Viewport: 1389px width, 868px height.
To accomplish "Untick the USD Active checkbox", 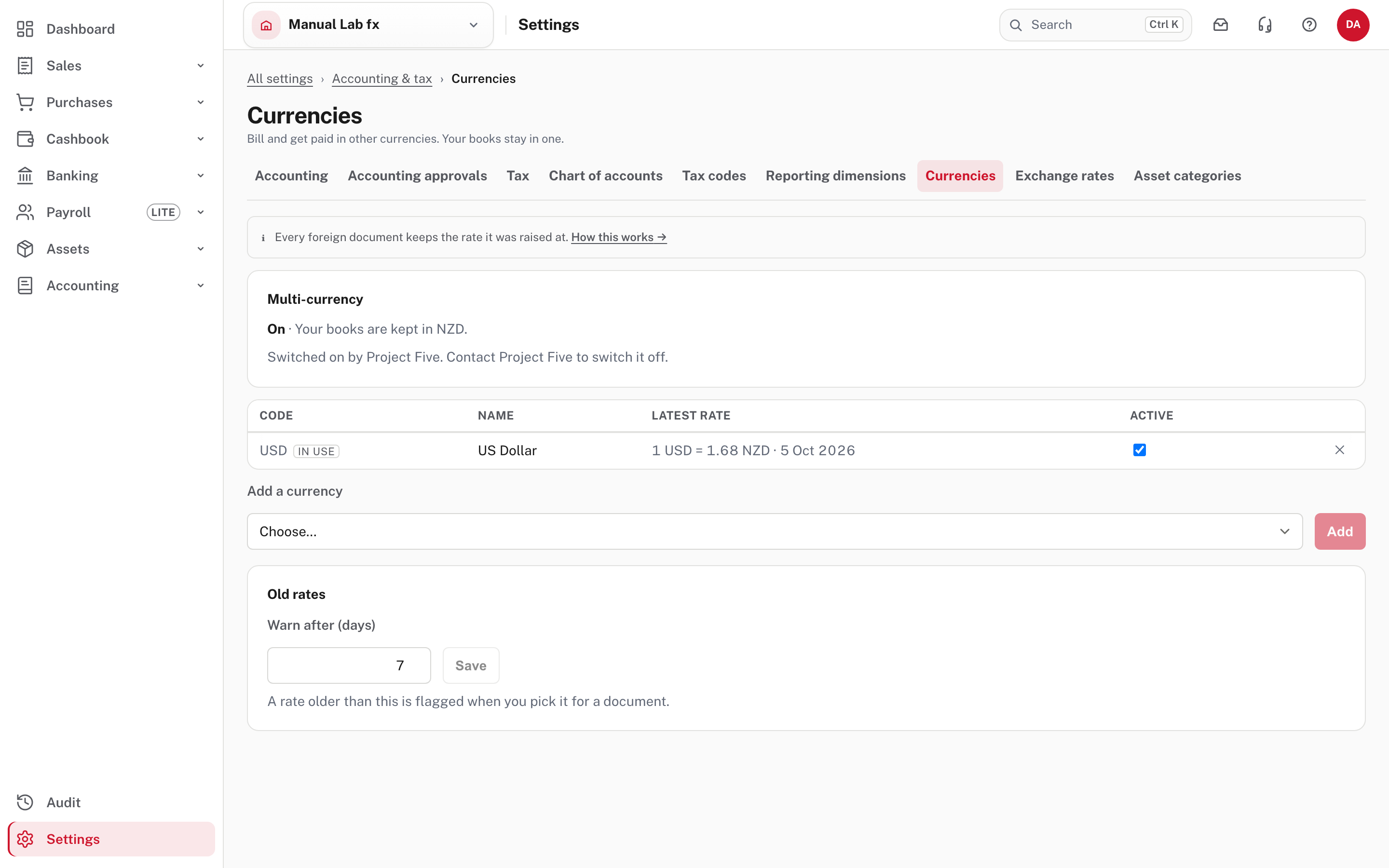I will tap(1139, 450).
